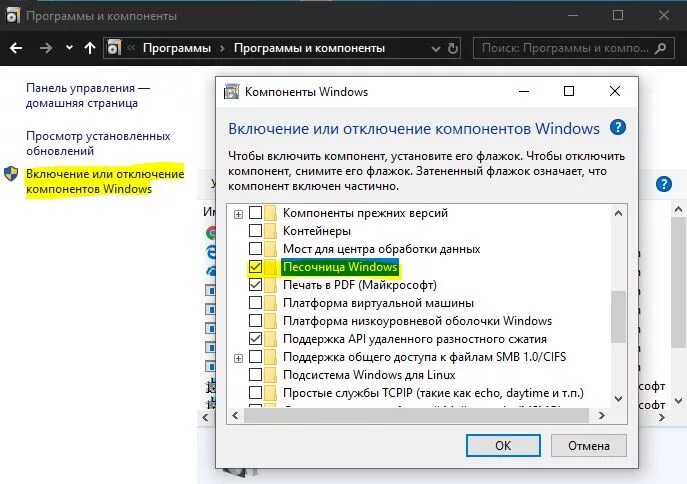Click help icon in Программы и компоненты window
This screenshot has width=687, height=484.
click(x=664, y=184)
